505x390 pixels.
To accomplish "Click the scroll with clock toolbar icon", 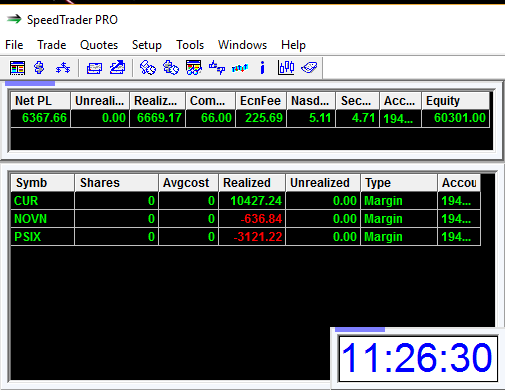I will click(148, 68).
